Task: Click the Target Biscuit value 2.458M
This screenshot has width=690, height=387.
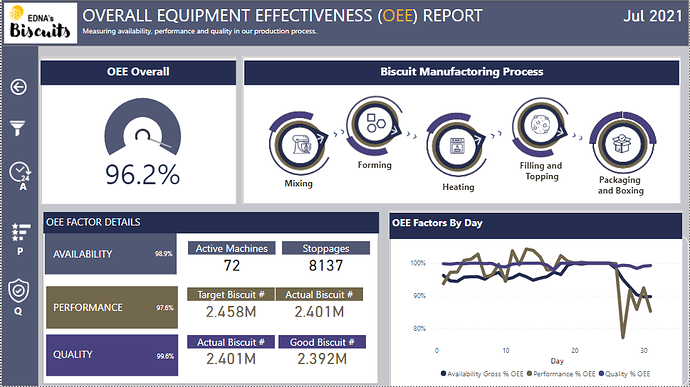Action: coord(231,312)
